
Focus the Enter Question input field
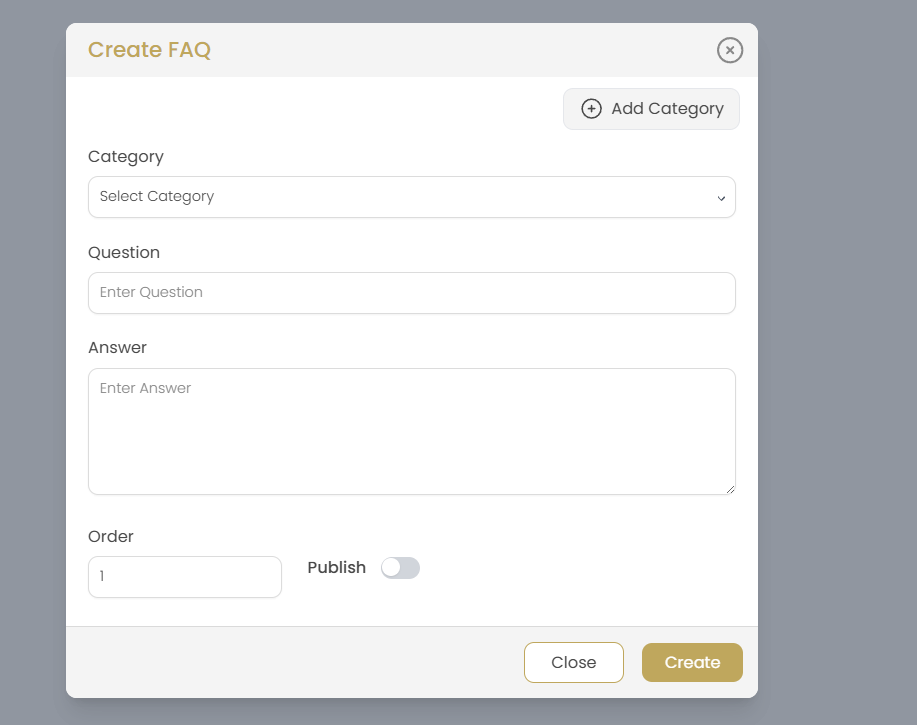tap(411, 293)
